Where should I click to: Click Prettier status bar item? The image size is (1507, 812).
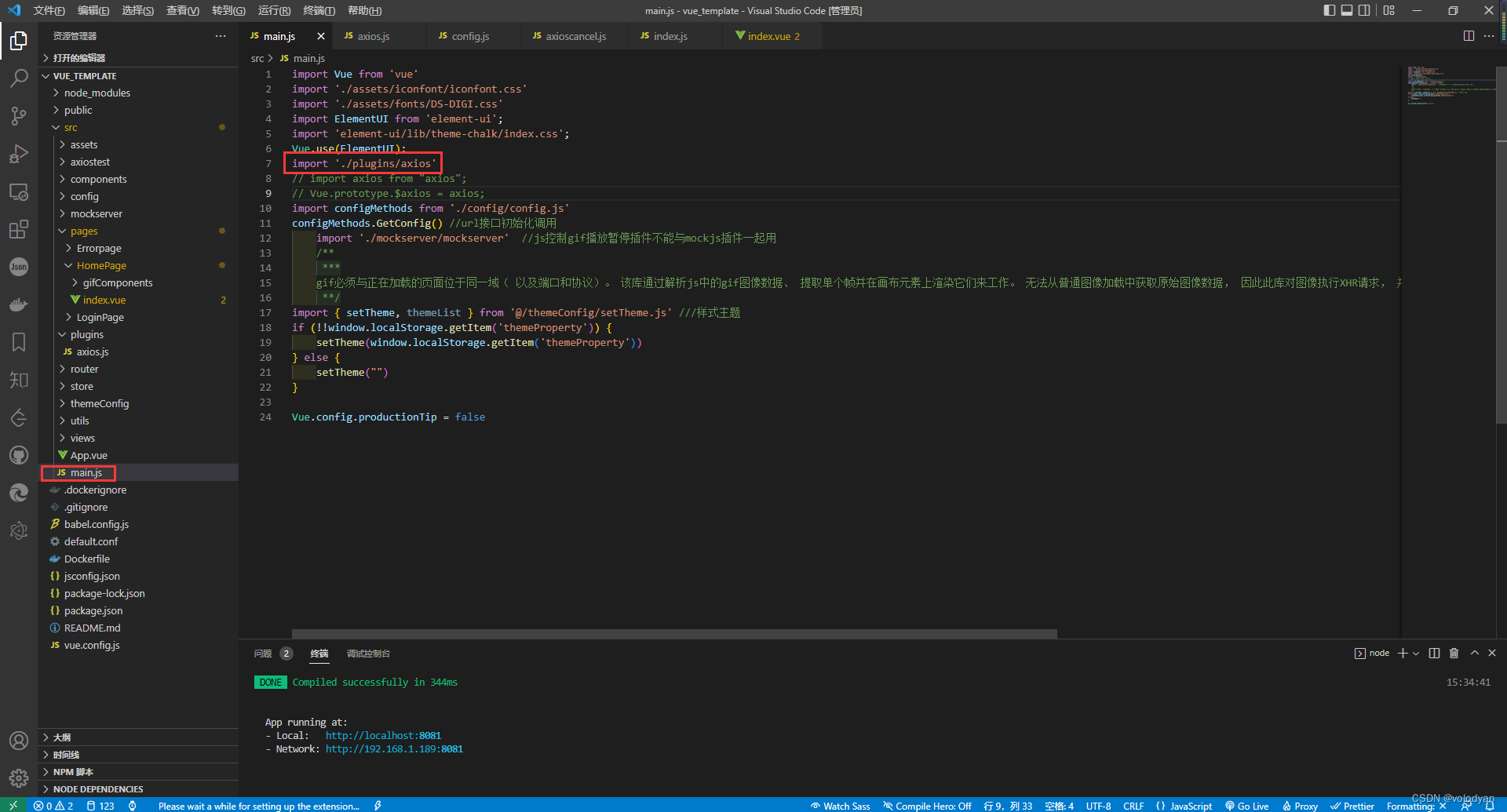pyautogui.click(x=1352, y=806)
